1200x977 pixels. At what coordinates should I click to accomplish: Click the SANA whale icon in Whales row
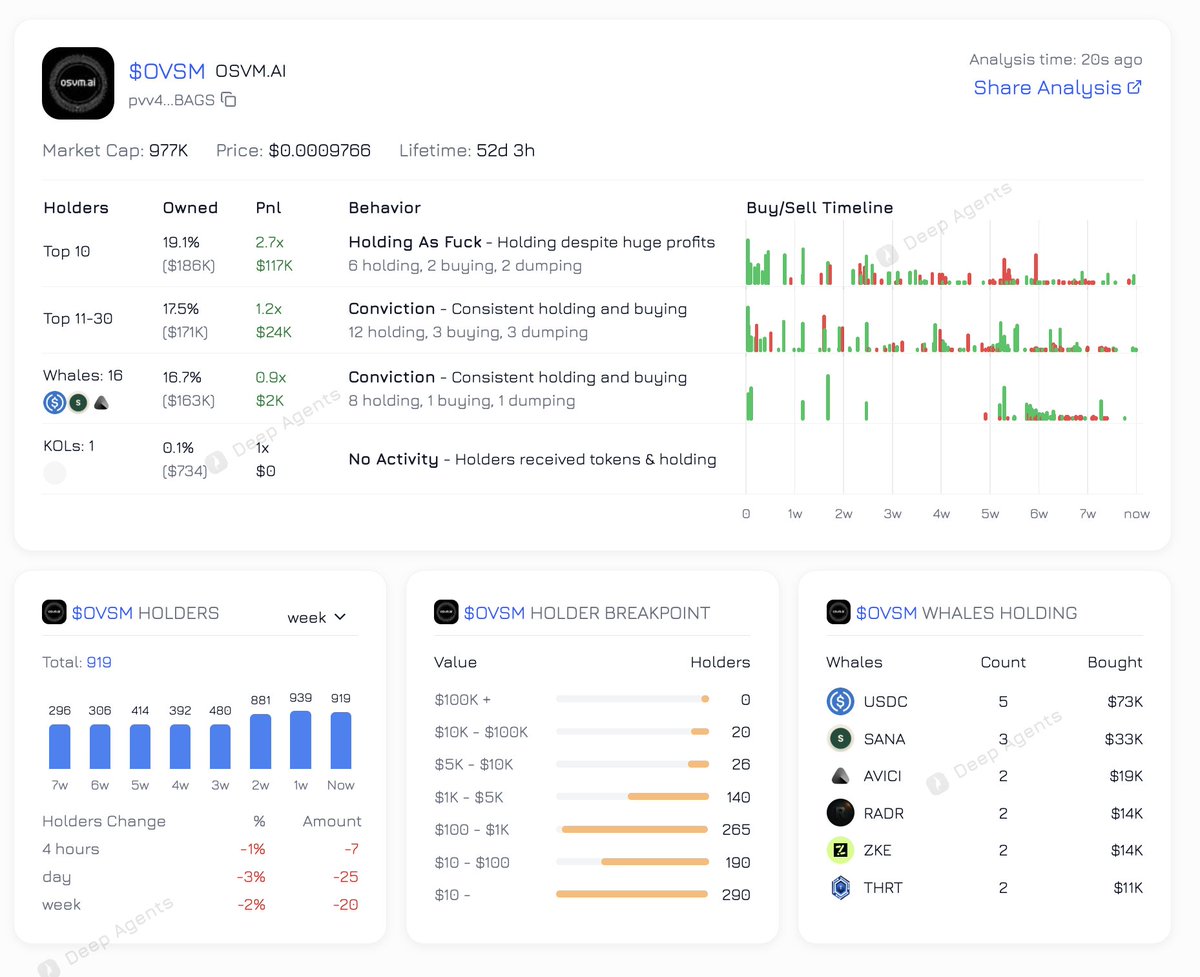[x=78, y=403]
